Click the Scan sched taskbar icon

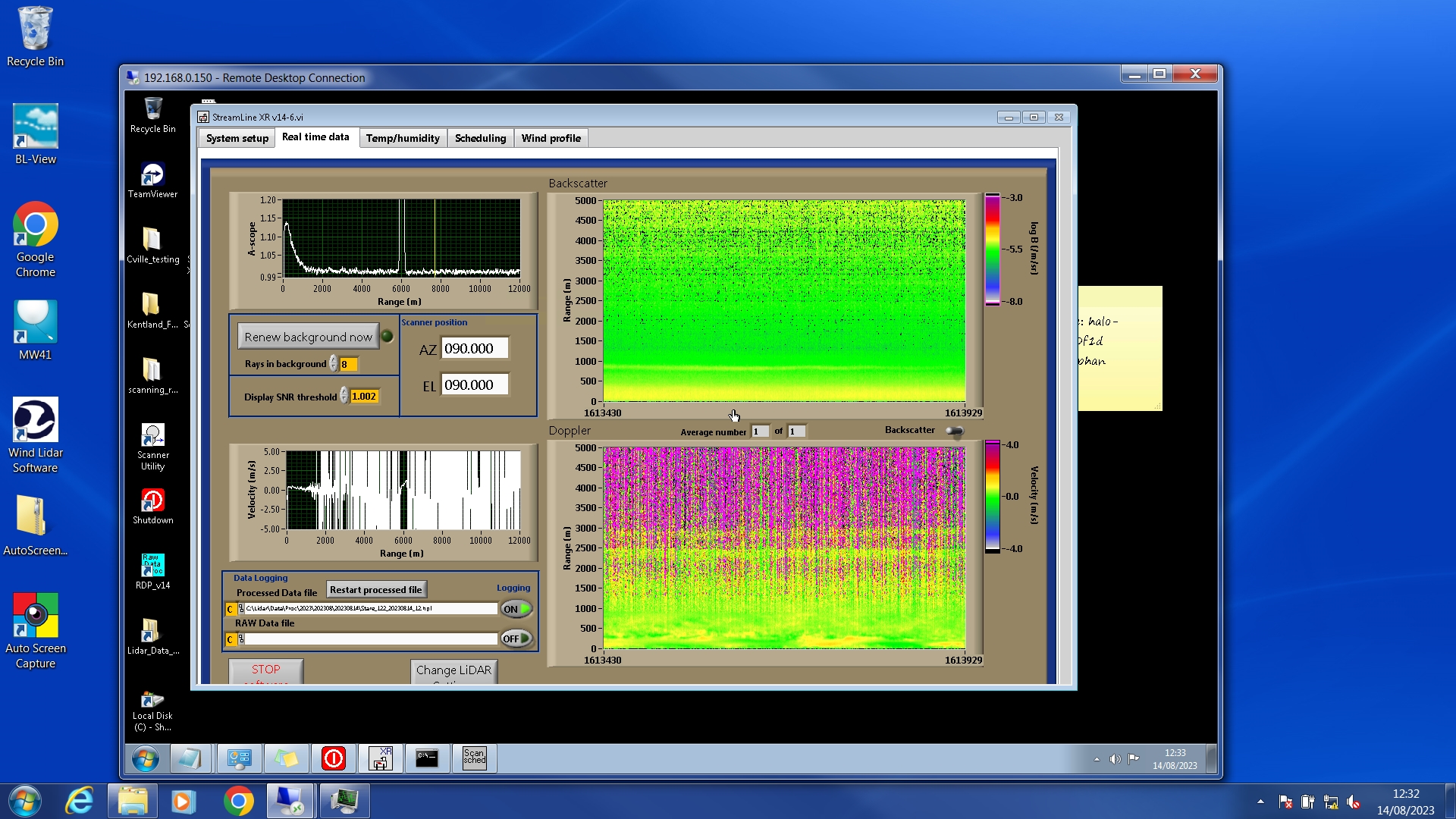[474, 758]
